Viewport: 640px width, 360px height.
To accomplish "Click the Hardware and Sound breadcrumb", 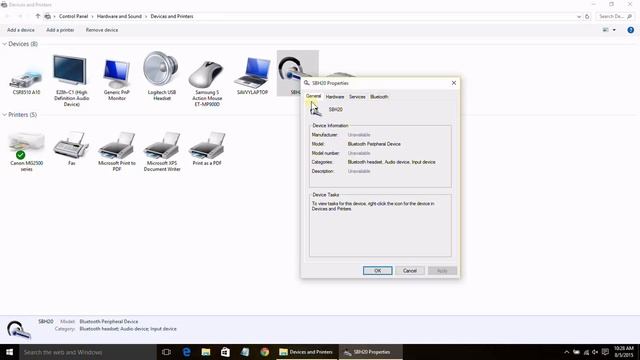I will (119, 16).
